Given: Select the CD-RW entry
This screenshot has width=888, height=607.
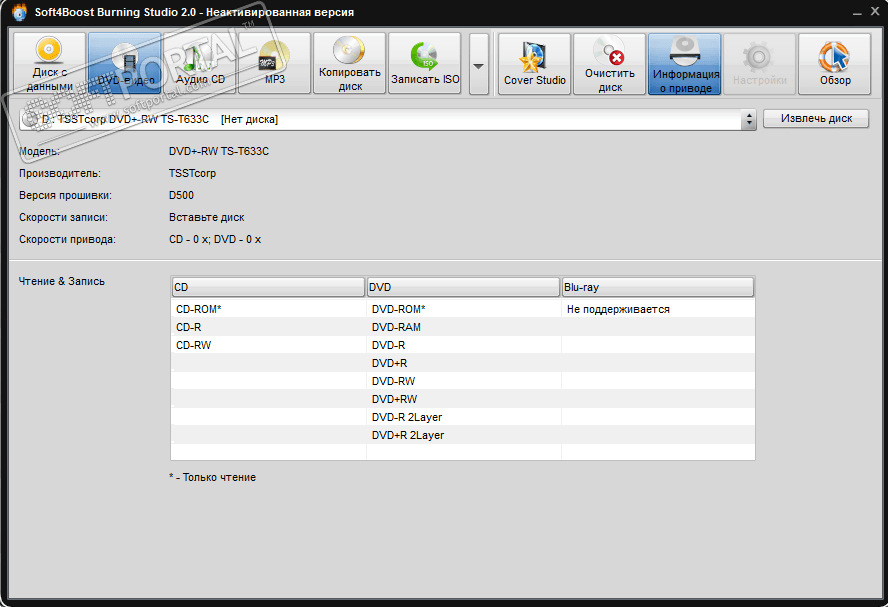Looking at the screenshot, I should pos(194,345).
